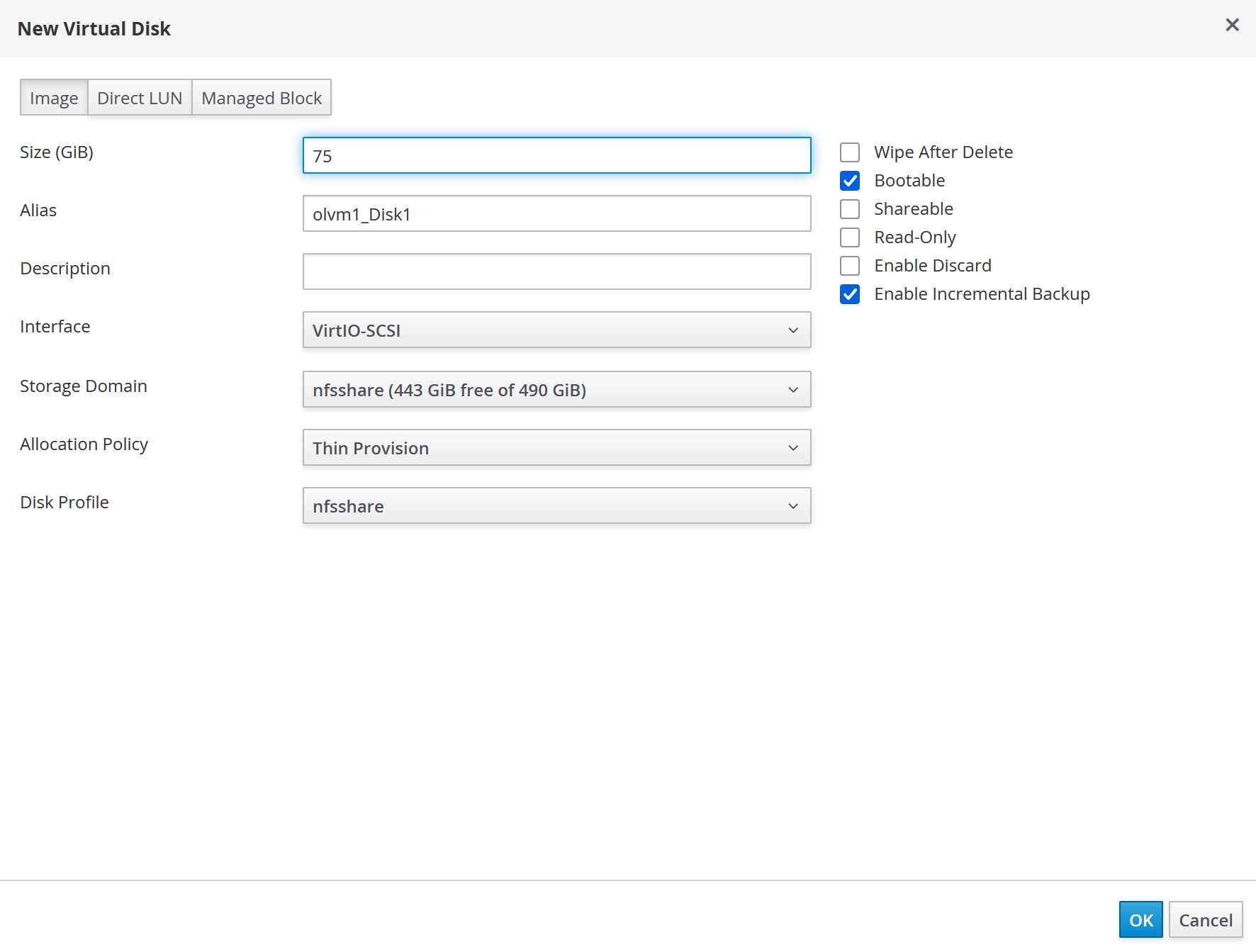Click inside the Size (GiB) field
This screenshot has width=1256, height=952.
click(x=556, y=155)
